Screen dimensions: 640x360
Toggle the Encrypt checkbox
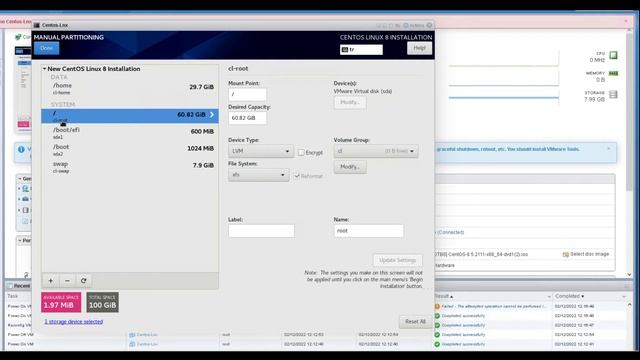point(301,152)
